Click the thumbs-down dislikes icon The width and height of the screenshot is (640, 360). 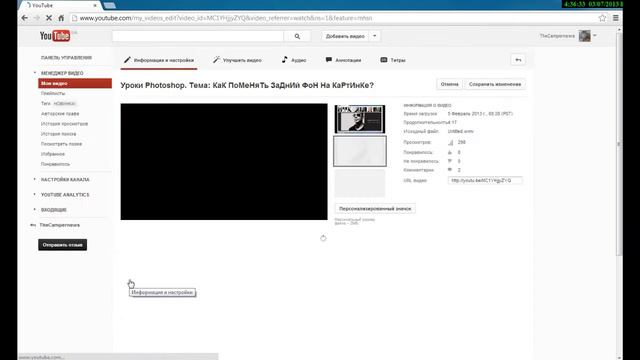[450, 161]
